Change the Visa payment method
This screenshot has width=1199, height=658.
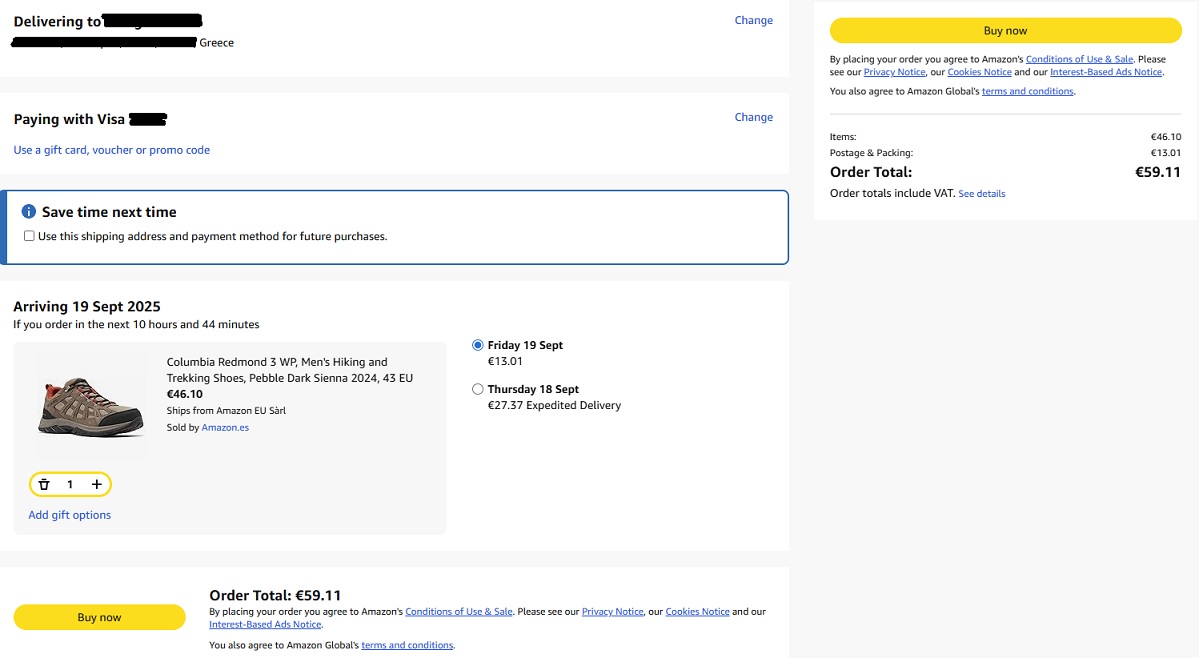753,117
